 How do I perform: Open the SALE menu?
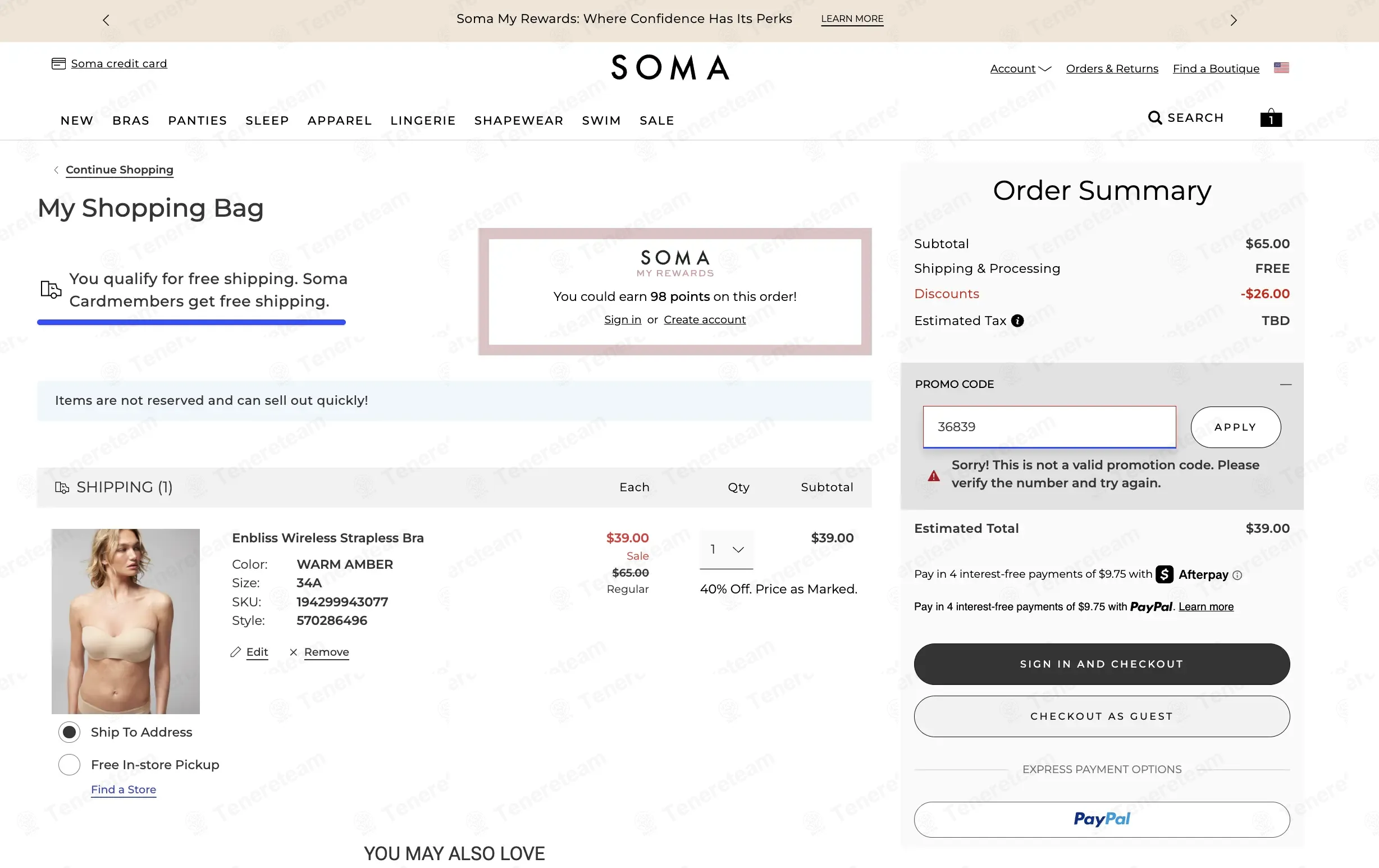[656, 120]
